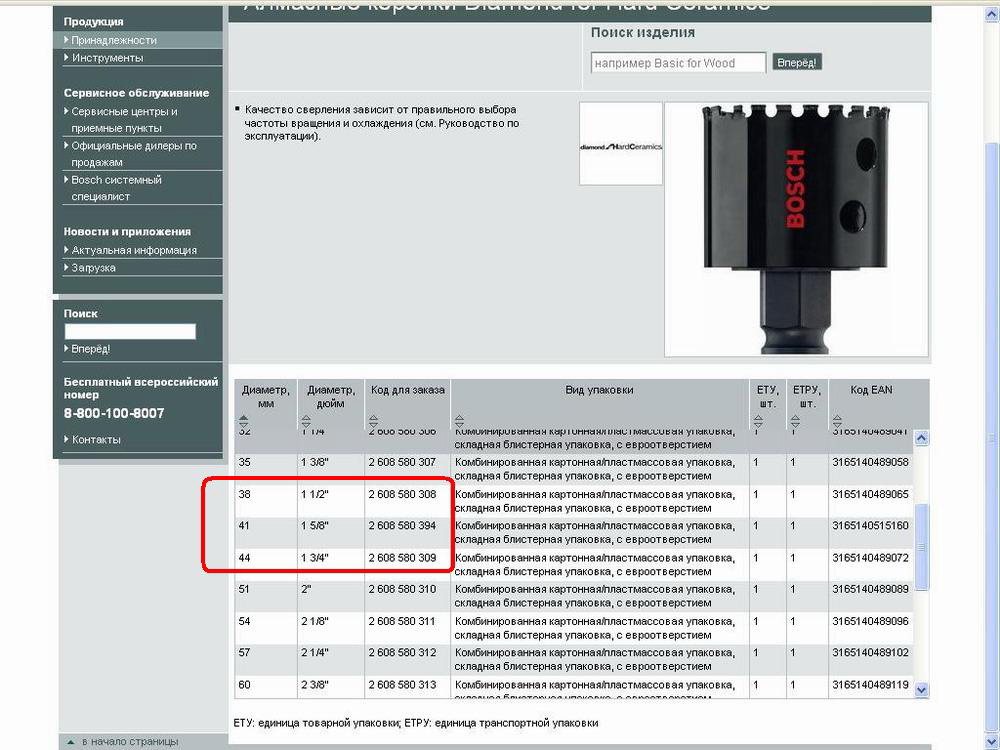The width and height of the screenshot is (1000, 750).
Task: Click the inch size cell 1 5/8"
Action: [315, 526]
